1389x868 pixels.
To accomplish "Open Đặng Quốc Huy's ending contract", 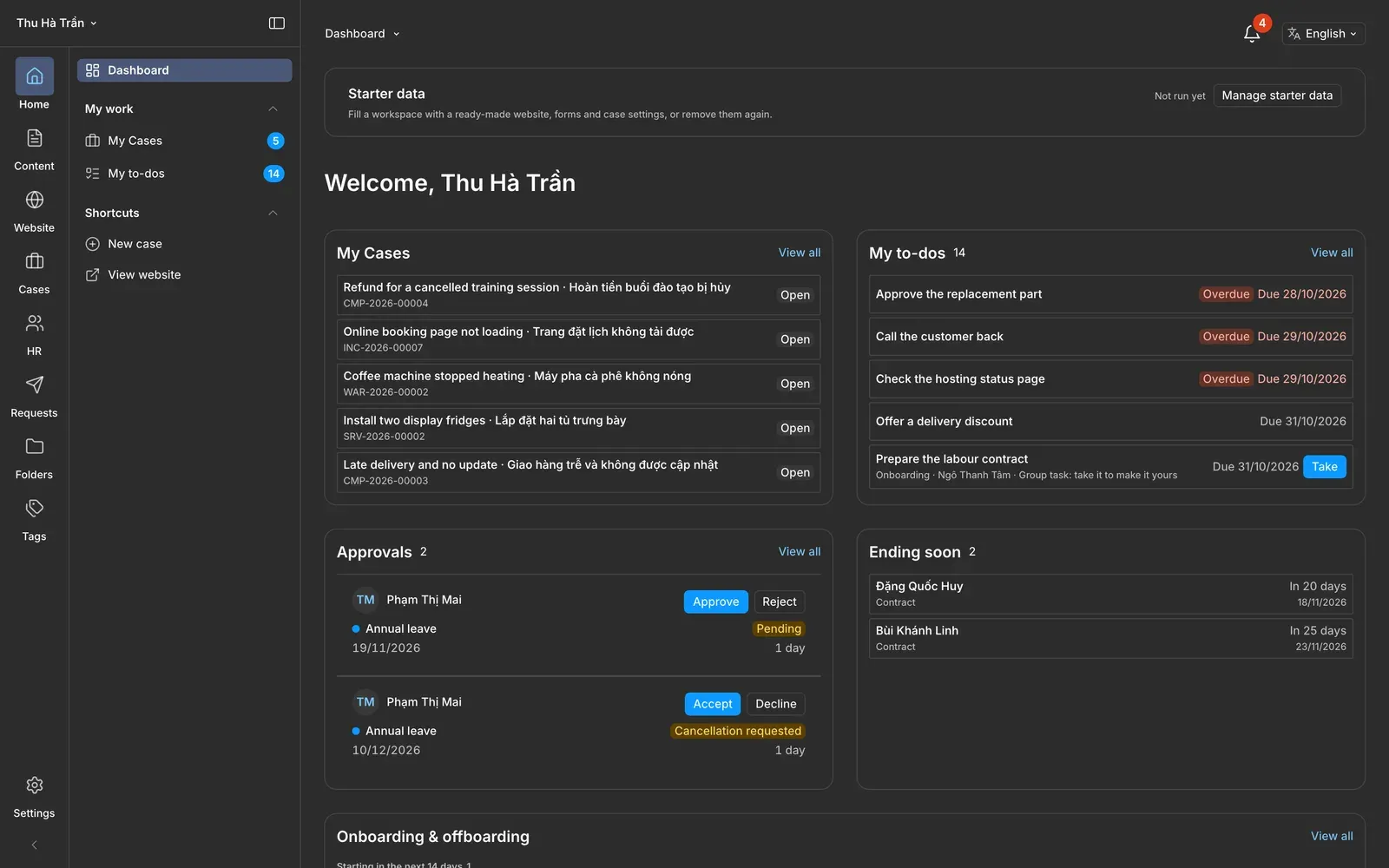I will tap(1110, 594).
